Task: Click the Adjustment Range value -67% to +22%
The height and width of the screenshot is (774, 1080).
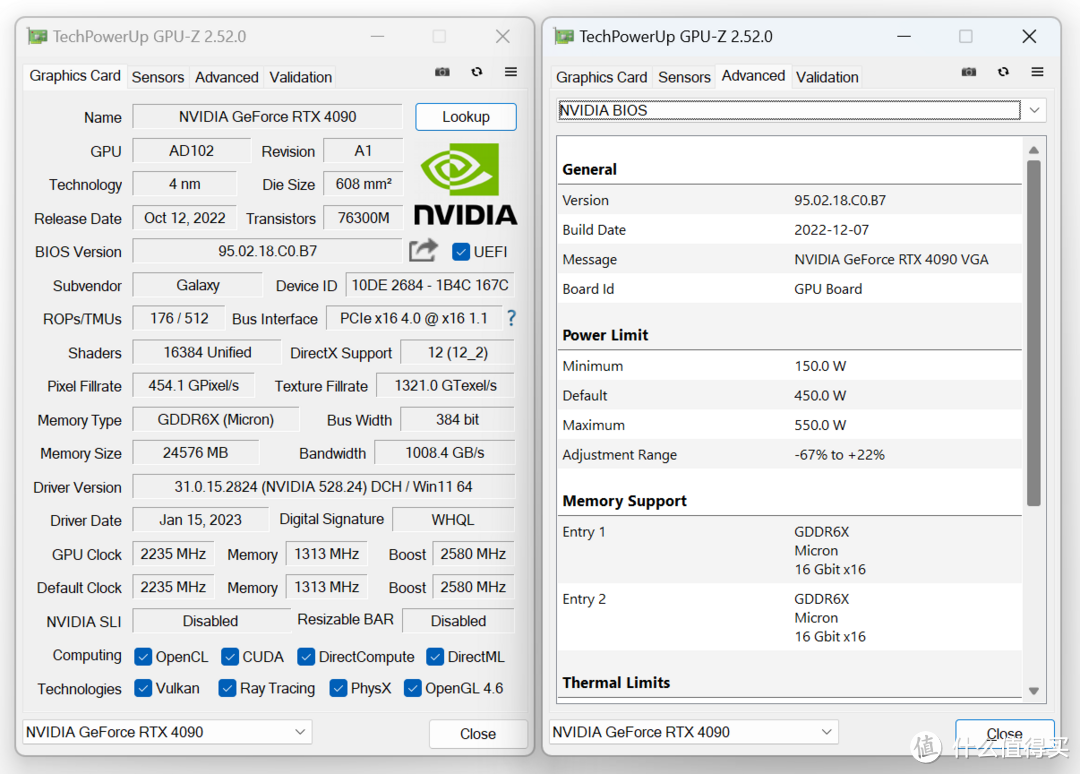Action: pyautogui.click(x=839, y=454)
